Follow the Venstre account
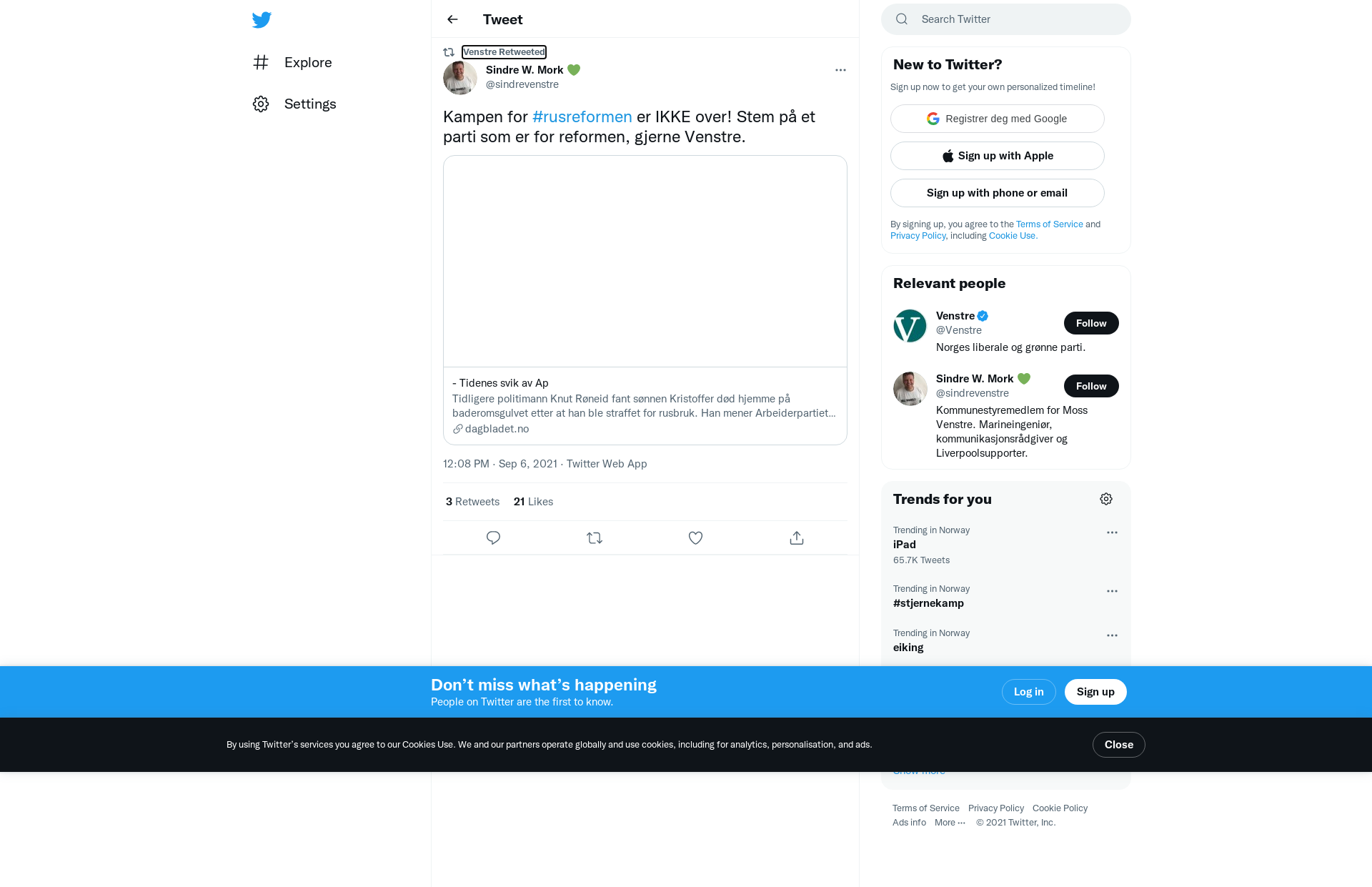1372x887 pixels. pos(1091,323)
